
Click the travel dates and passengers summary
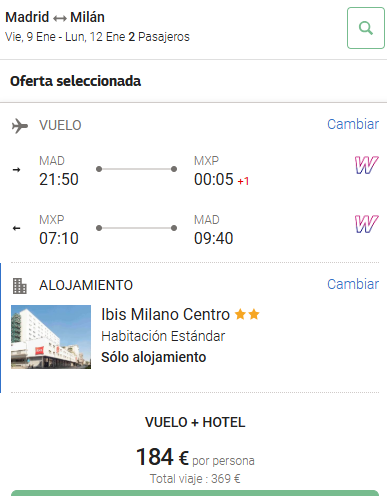pyautogui.click(x=97, y=37)
